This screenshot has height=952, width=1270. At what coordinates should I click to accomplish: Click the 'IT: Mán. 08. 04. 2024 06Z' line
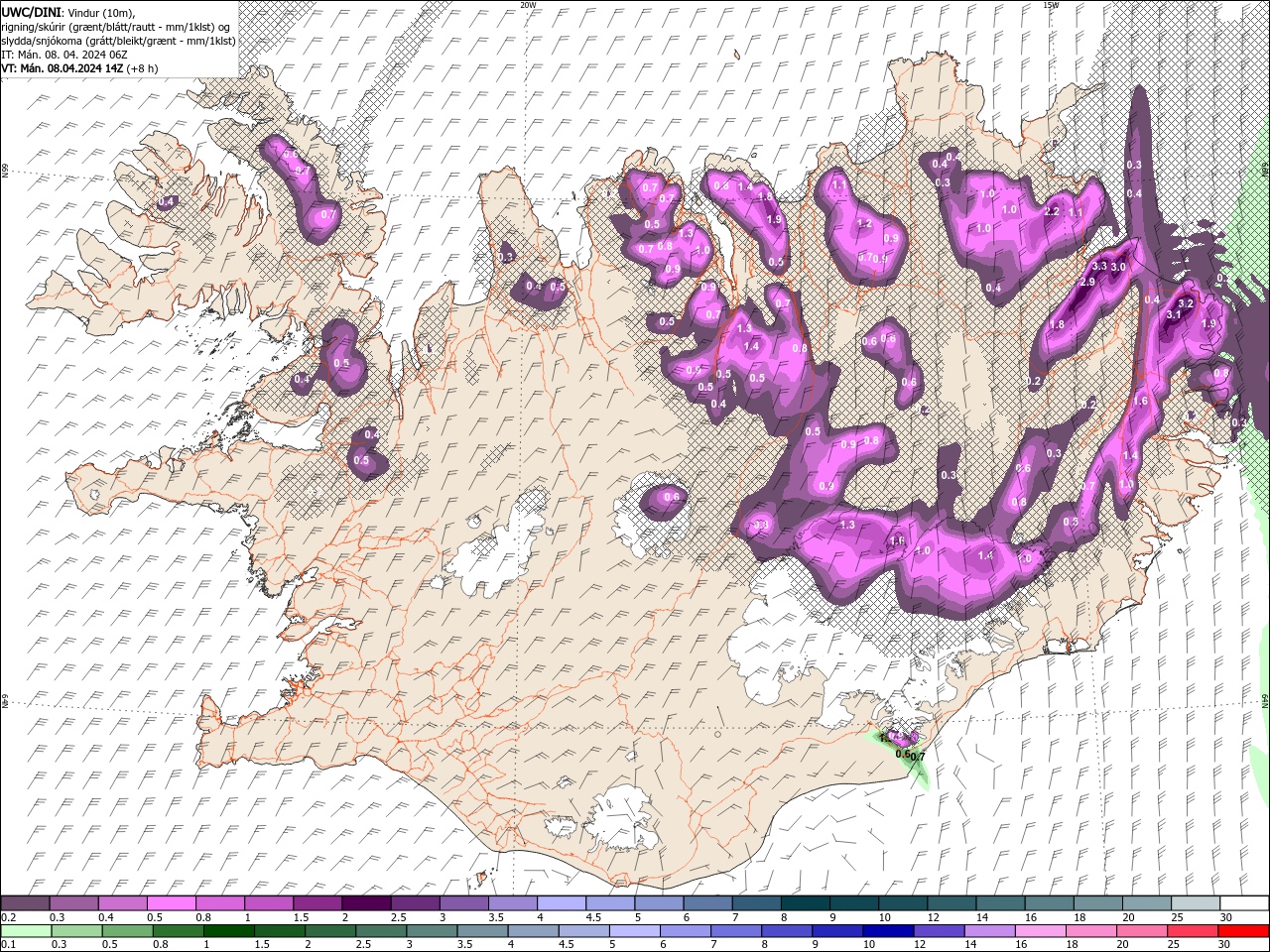pos(63,55)
